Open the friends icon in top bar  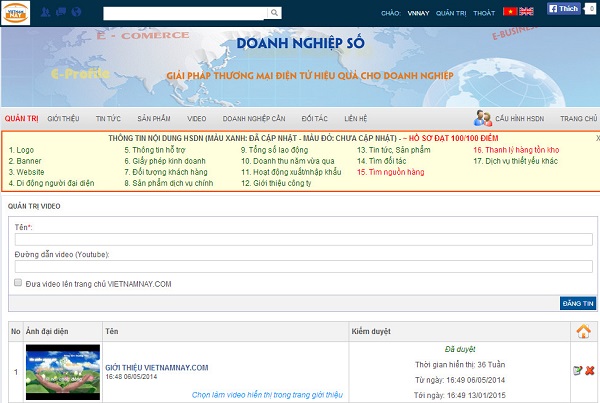point(46,12)
